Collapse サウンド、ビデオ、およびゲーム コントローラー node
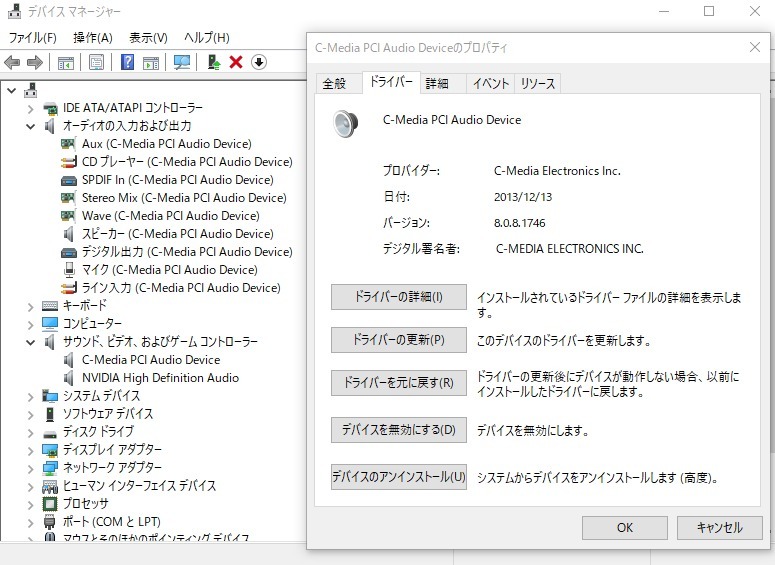Screen dimensions: 775x565 [31, 342]
